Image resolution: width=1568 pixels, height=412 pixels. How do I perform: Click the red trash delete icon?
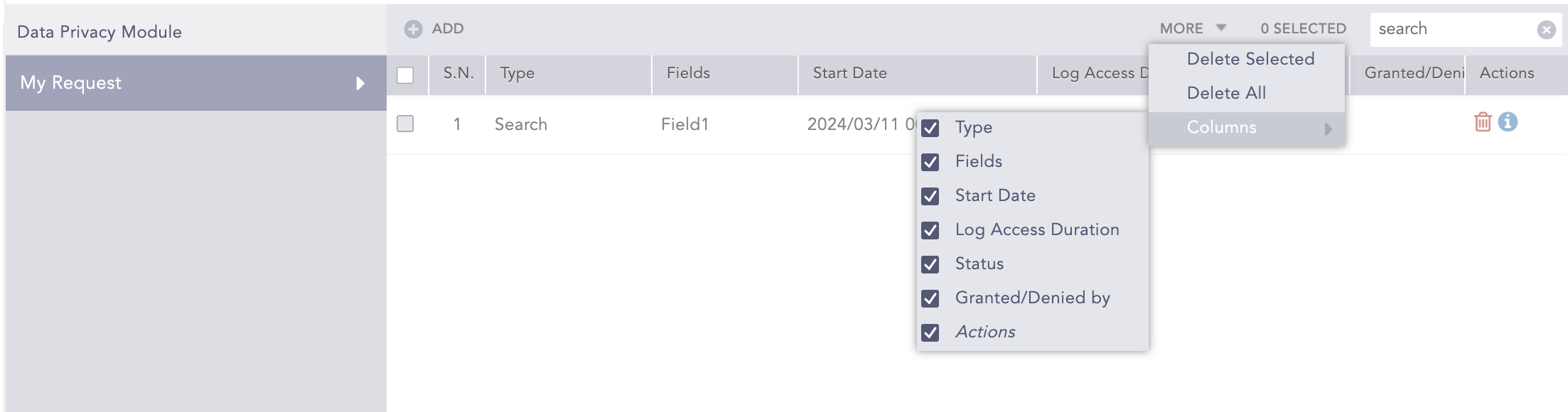coord(1483,122)
